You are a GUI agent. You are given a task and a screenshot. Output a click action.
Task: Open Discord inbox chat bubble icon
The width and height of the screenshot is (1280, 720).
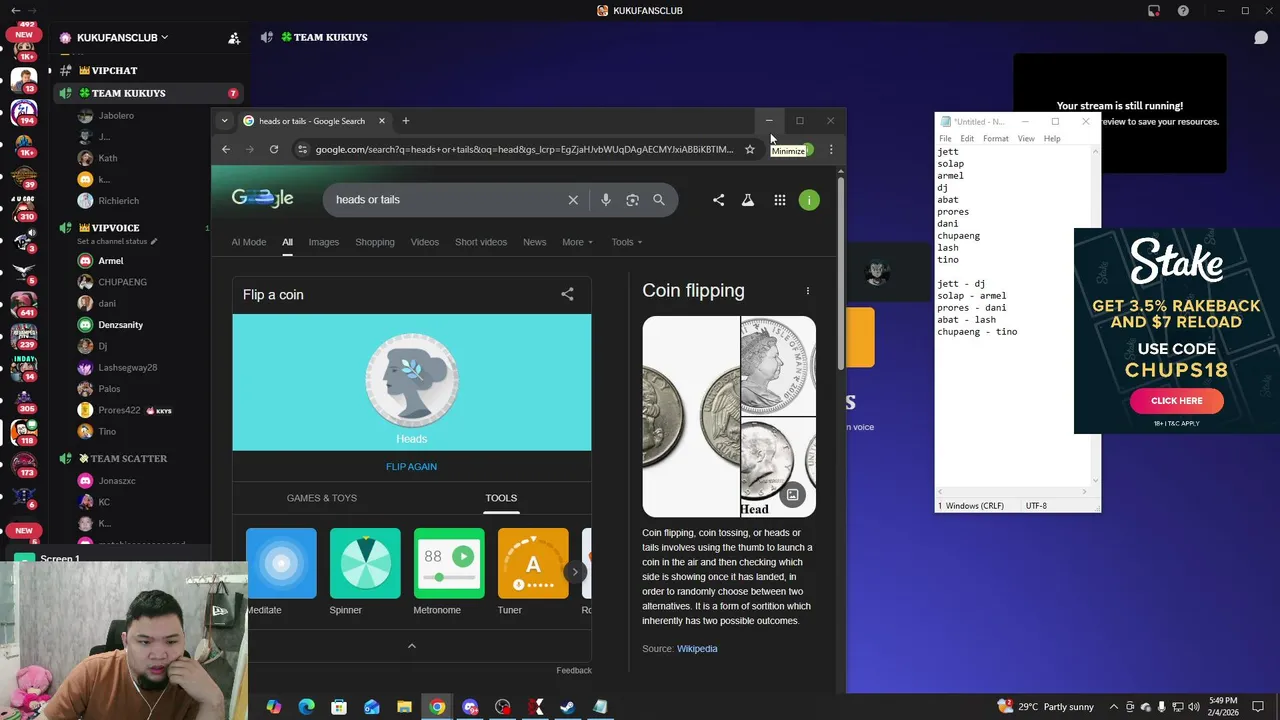[1261, 38]
